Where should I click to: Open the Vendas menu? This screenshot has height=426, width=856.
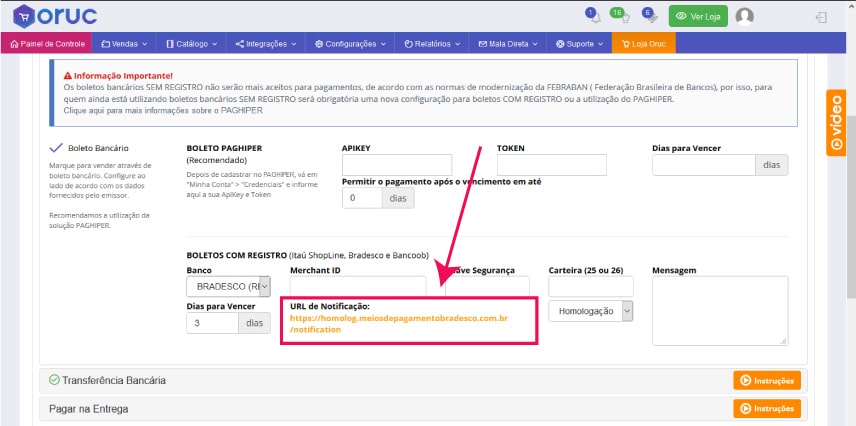click(124, 44)
